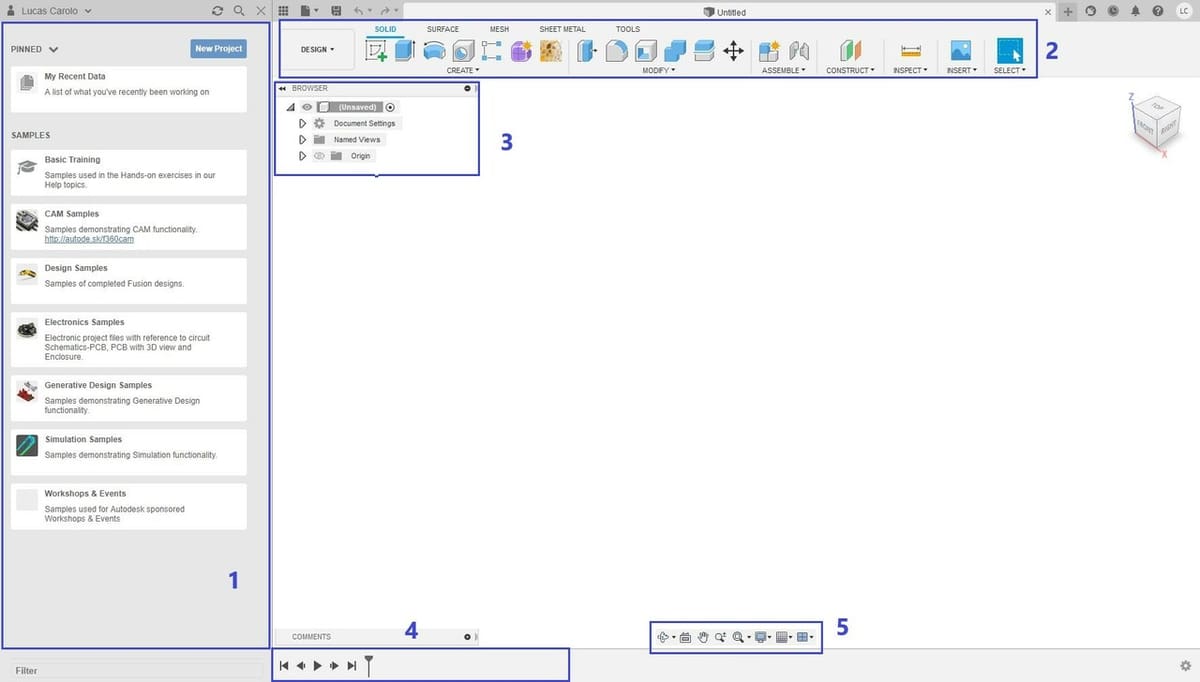The height and width of the screenshot is (682, 1200).
Task: Open the data panel grid icon
Action: [x=283, y=11]
